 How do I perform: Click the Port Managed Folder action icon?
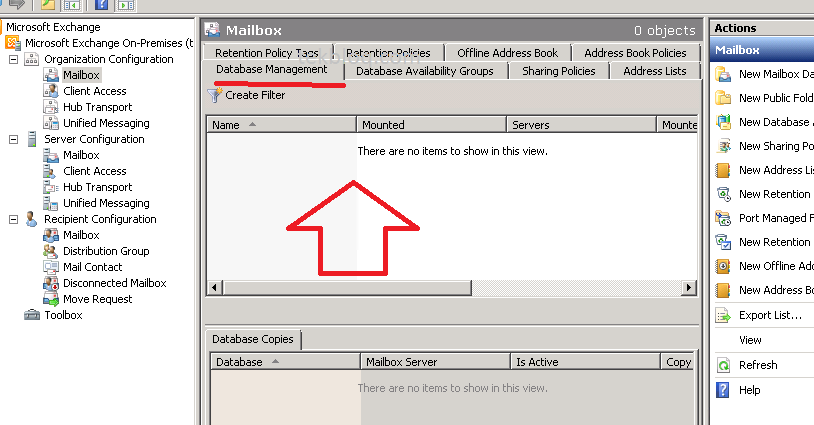[x=723, y=218]
